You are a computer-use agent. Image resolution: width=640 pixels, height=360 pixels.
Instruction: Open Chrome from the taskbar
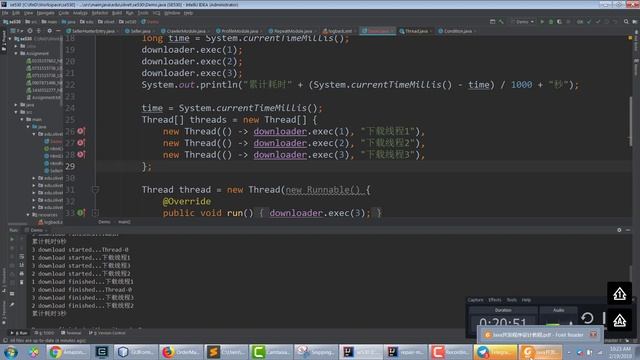point(68,352)
